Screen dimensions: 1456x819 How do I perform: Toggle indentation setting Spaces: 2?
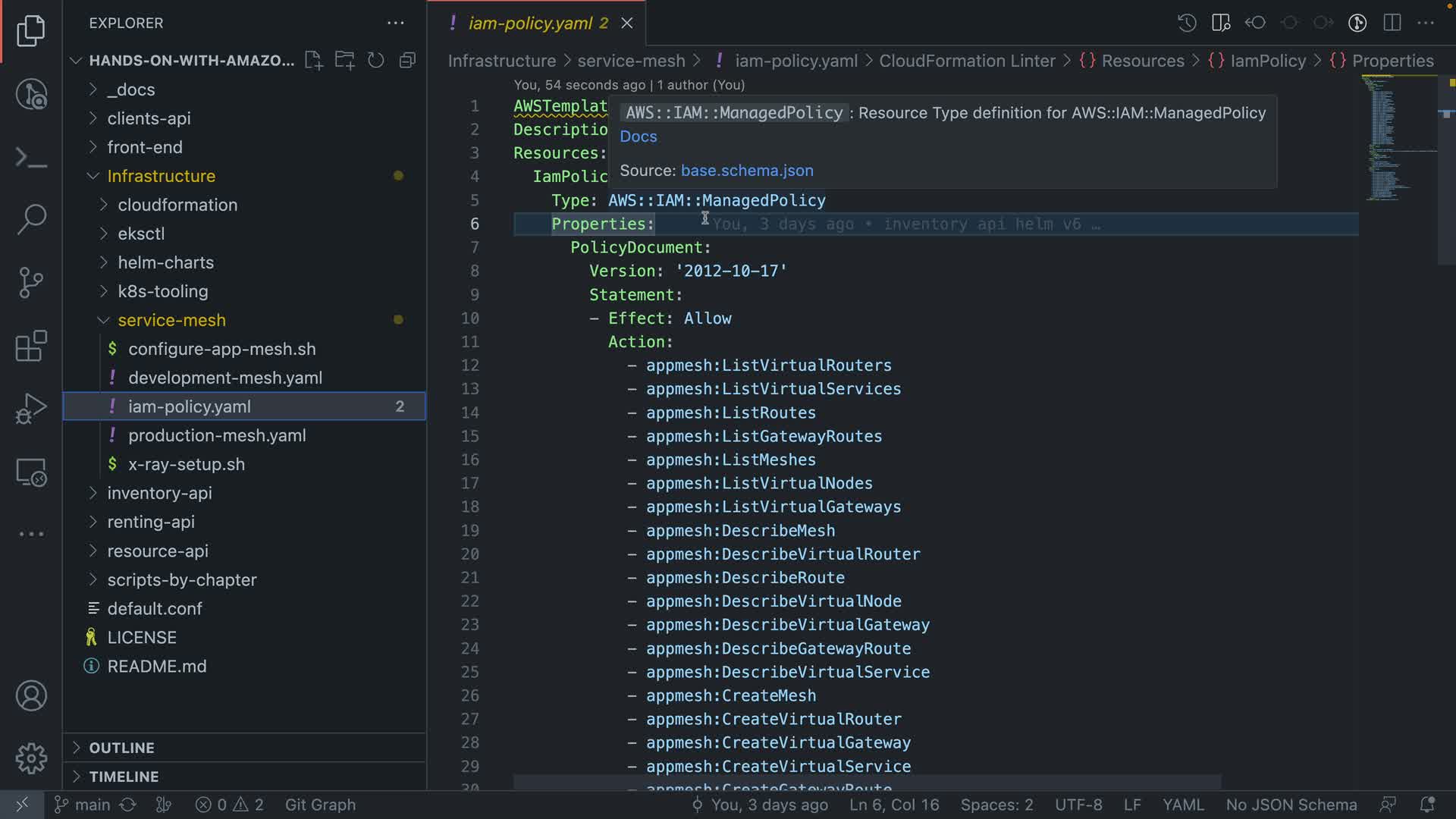(996, 805)
